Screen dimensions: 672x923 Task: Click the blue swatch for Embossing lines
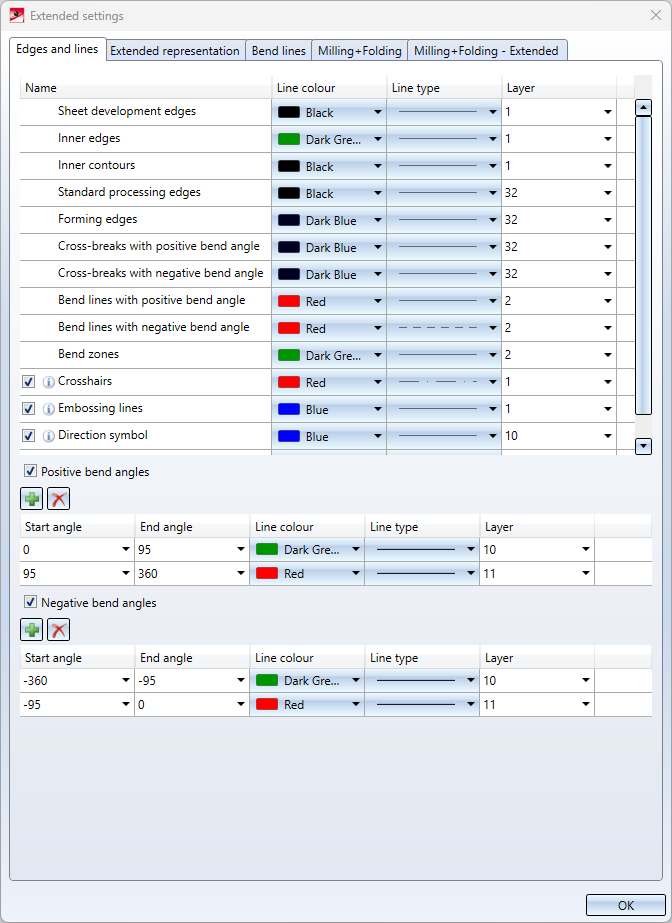point(289,409)
